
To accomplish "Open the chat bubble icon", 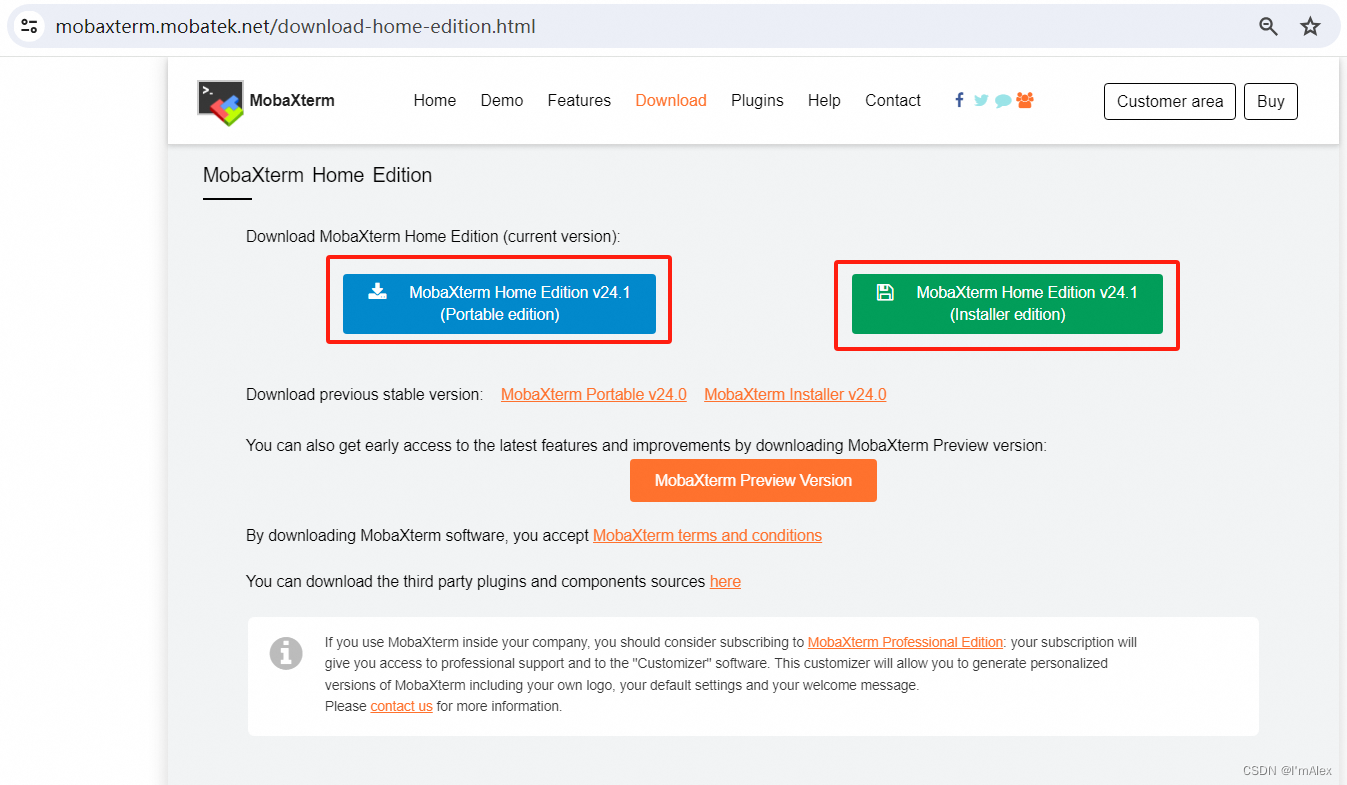I will pos(1003,101).
